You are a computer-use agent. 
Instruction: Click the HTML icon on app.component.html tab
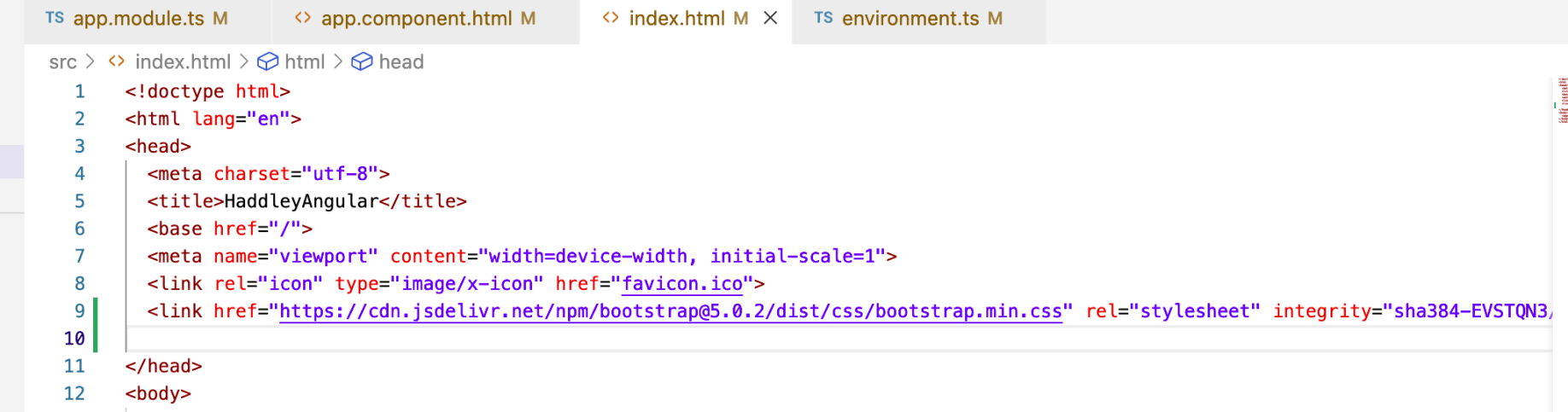tap(302, 18)
